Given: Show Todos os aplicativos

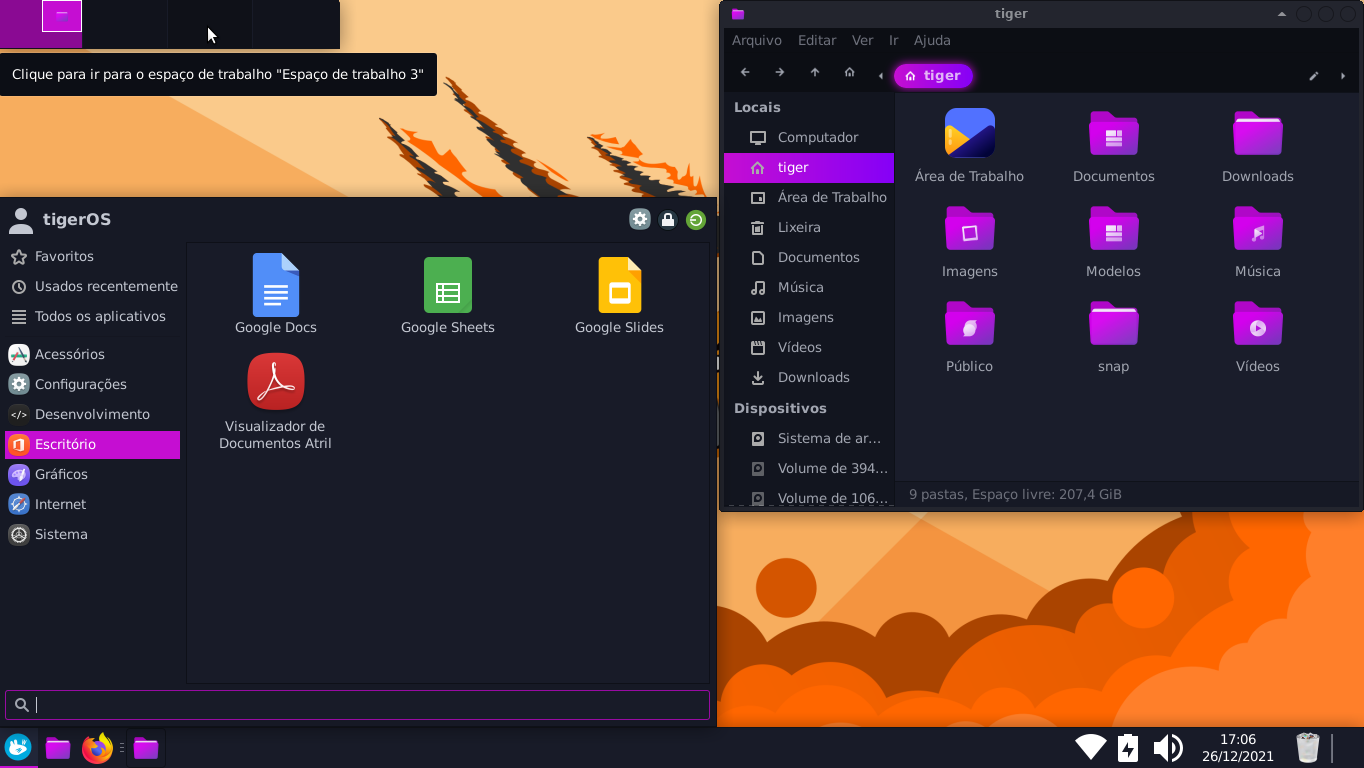Looking at the screenshot, I should point(93,316).
